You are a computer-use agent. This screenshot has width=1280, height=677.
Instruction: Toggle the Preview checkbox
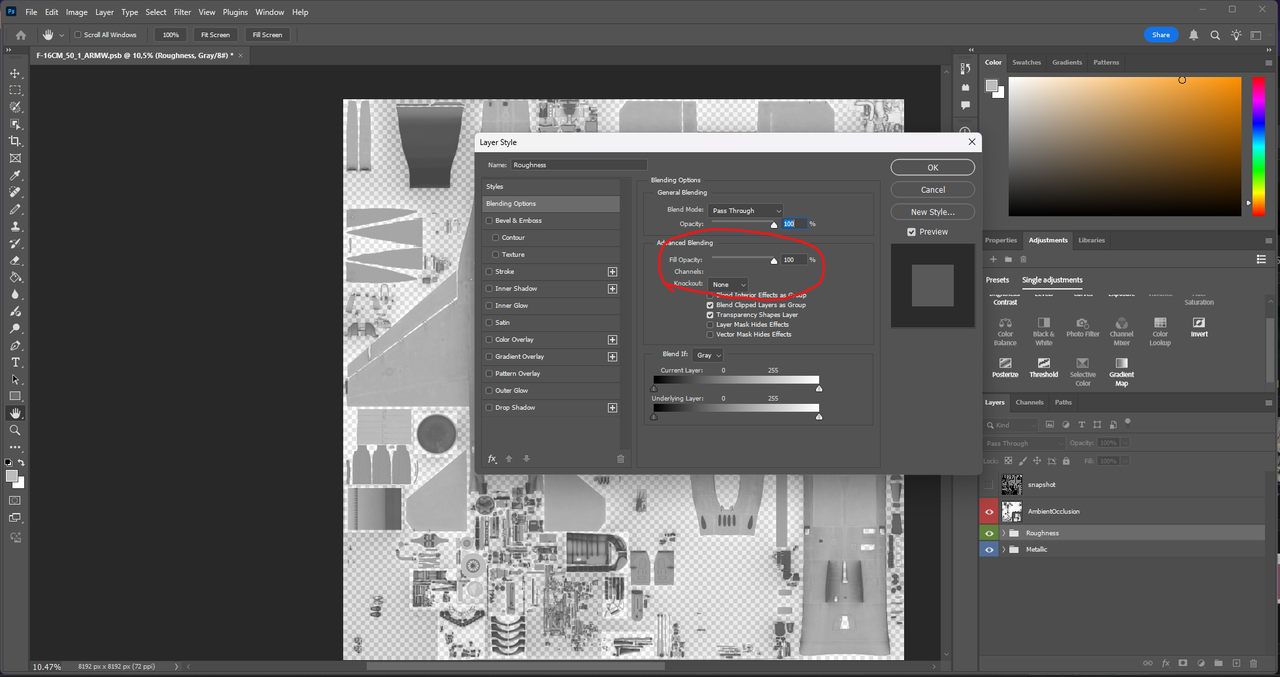click(x=911, y=232)
